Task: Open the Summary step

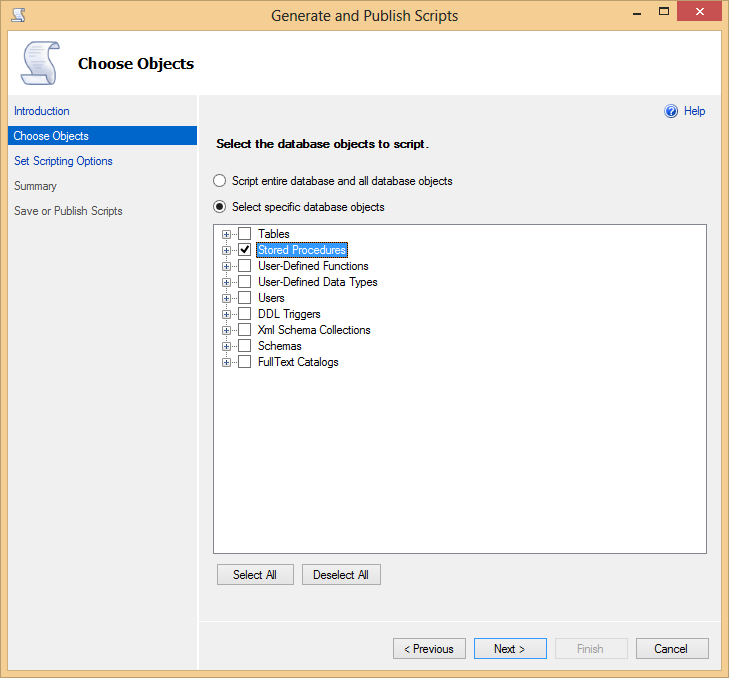Action: pyautogui.click(x=35, y=186)
